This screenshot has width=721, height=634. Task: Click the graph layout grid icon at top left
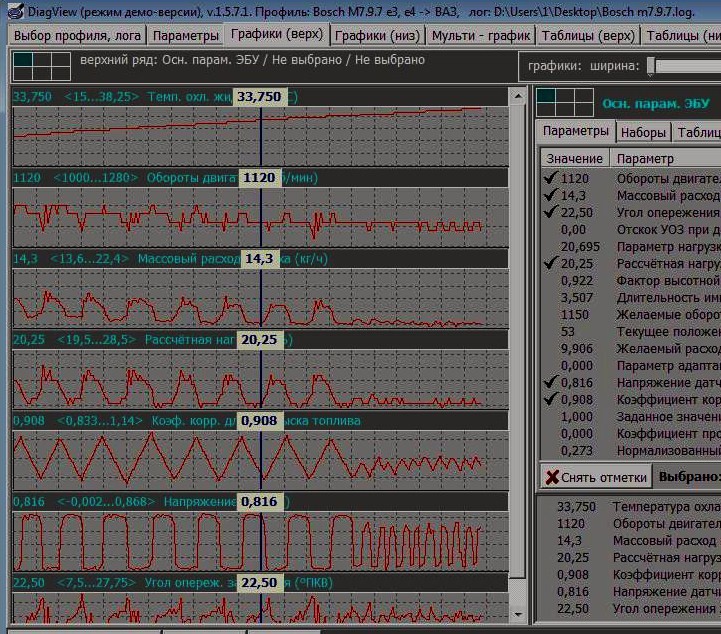coord(42,66)
